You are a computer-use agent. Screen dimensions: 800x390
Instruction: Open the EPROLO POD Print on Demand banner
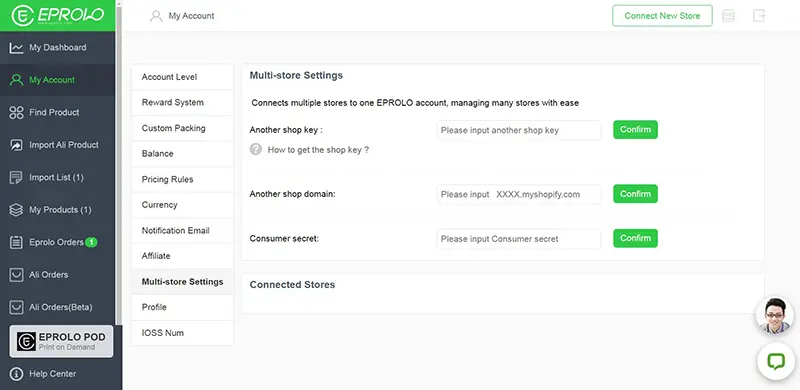(61, 342)
